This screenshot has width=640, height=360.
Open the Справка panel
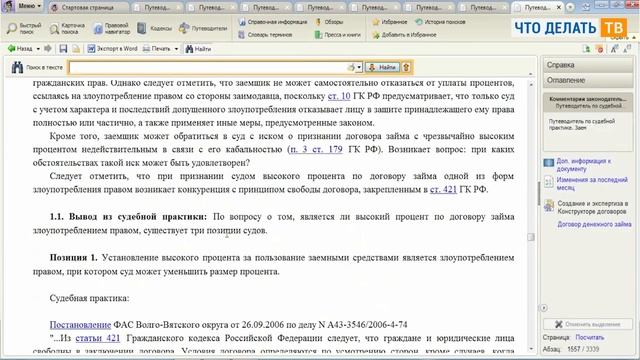588,65
